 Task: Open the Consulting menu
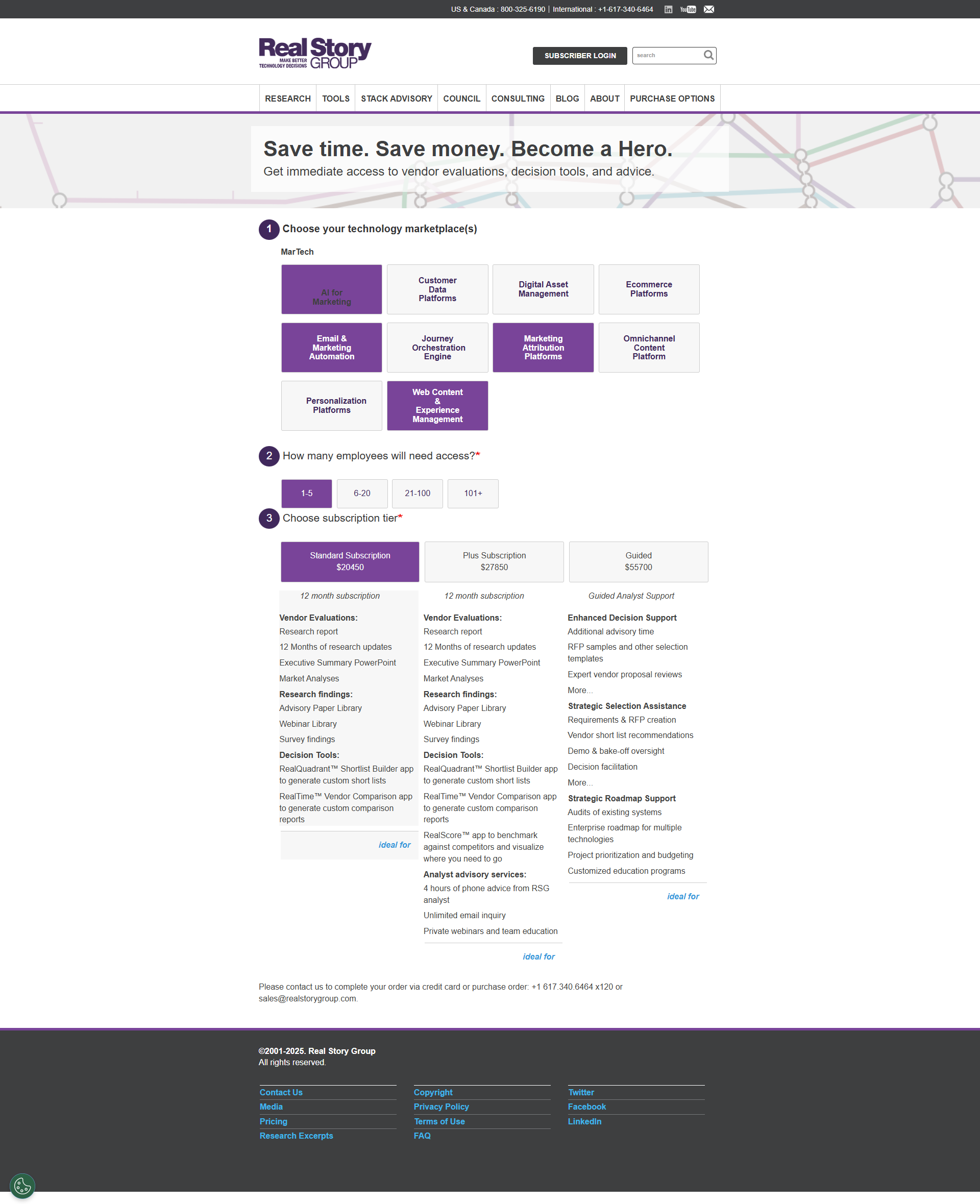coord(518,98)
